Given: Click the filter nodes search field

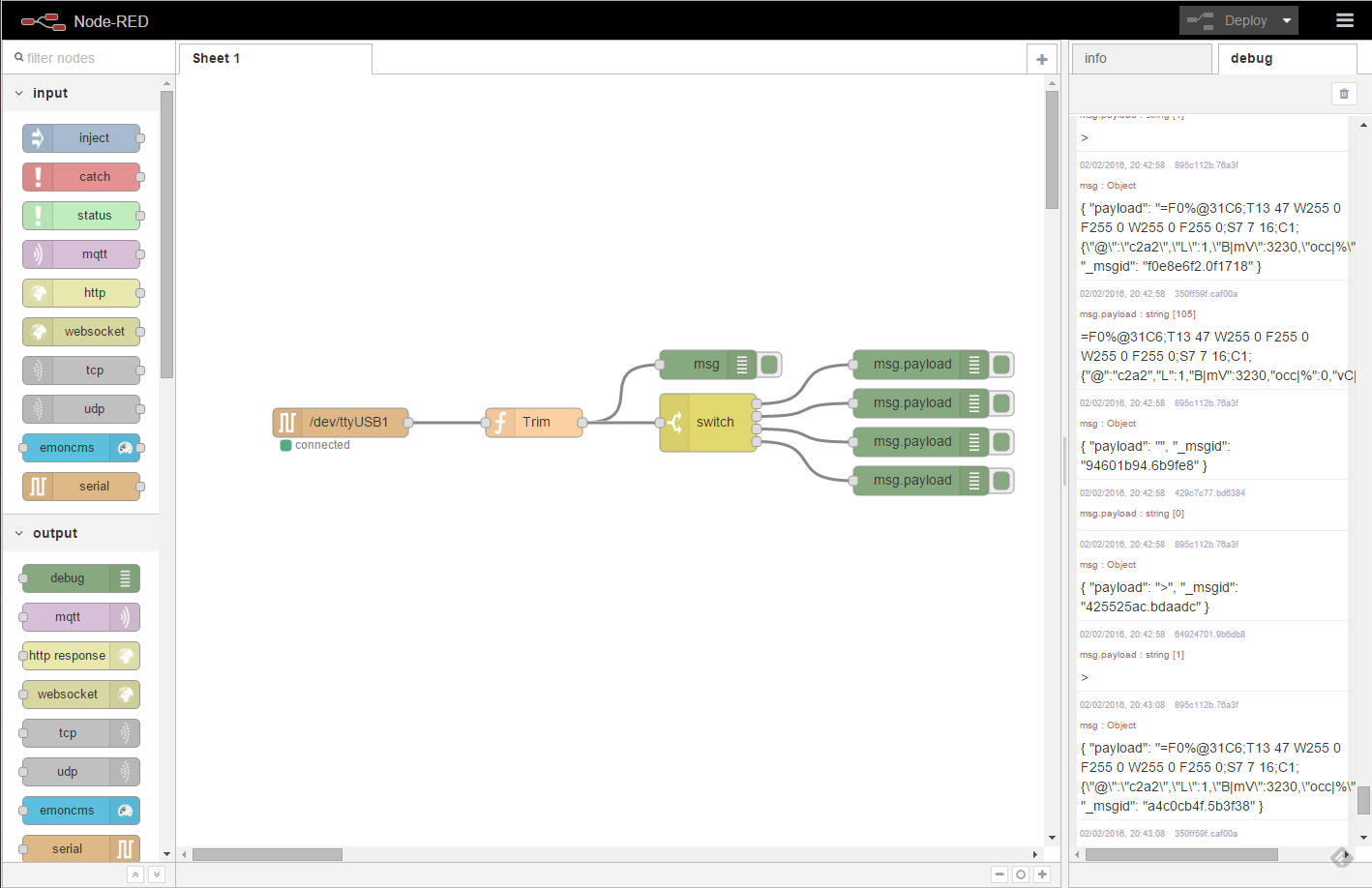Looking at the screenshot, I should (89, 58).
